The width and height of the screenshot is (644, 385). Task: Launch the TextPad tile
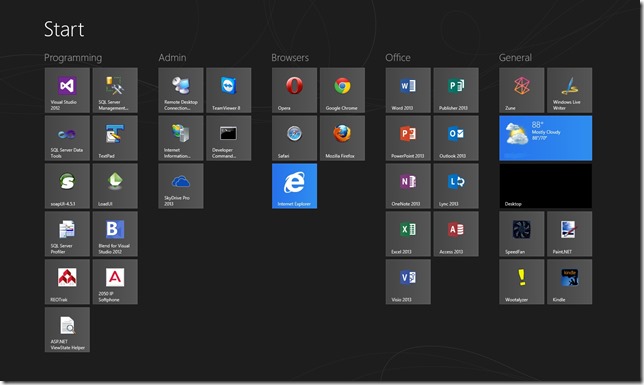click(115, 138)
